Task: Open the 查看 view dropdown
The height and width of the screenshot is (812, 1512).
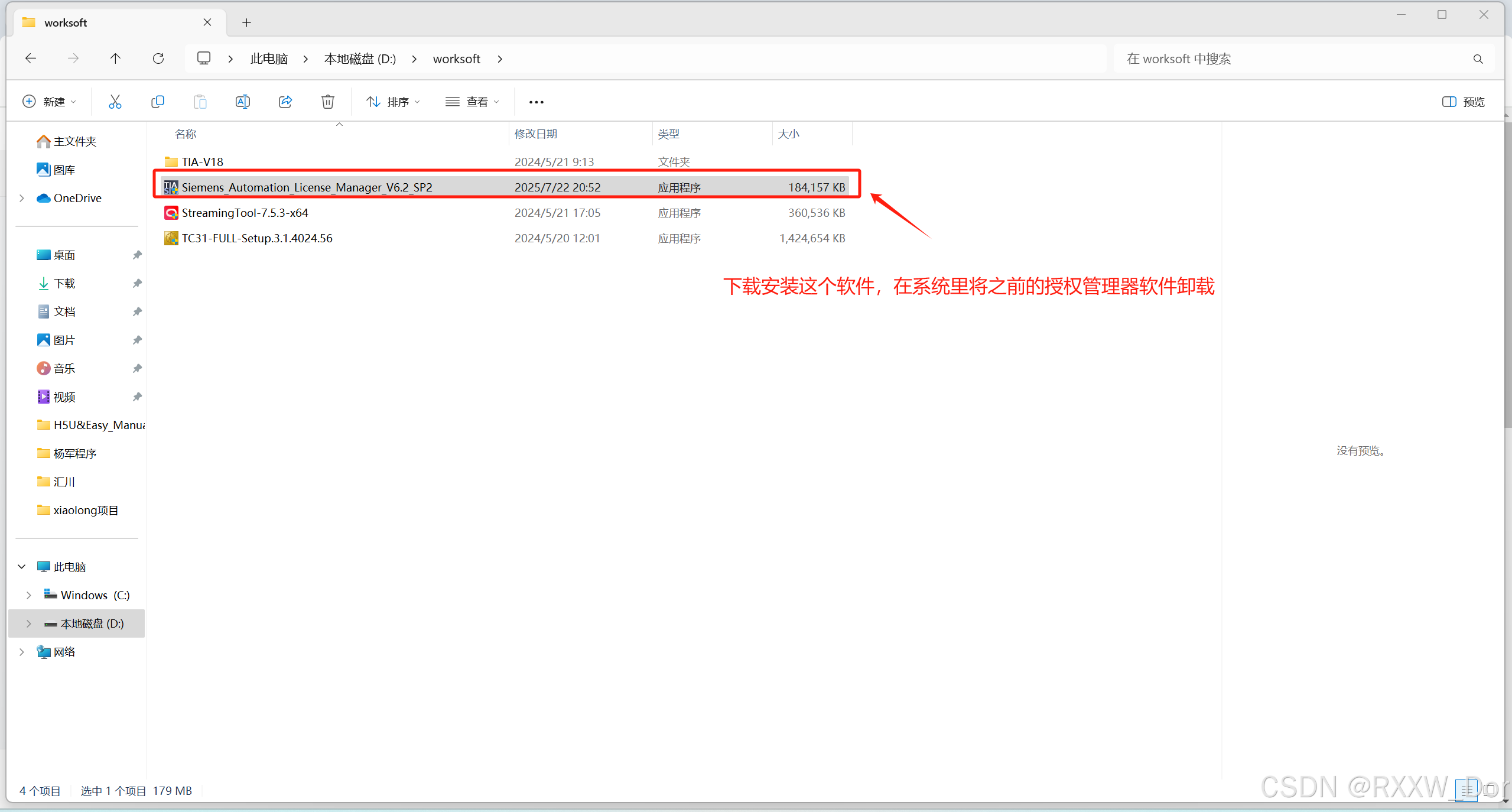Action: point(473,102)
